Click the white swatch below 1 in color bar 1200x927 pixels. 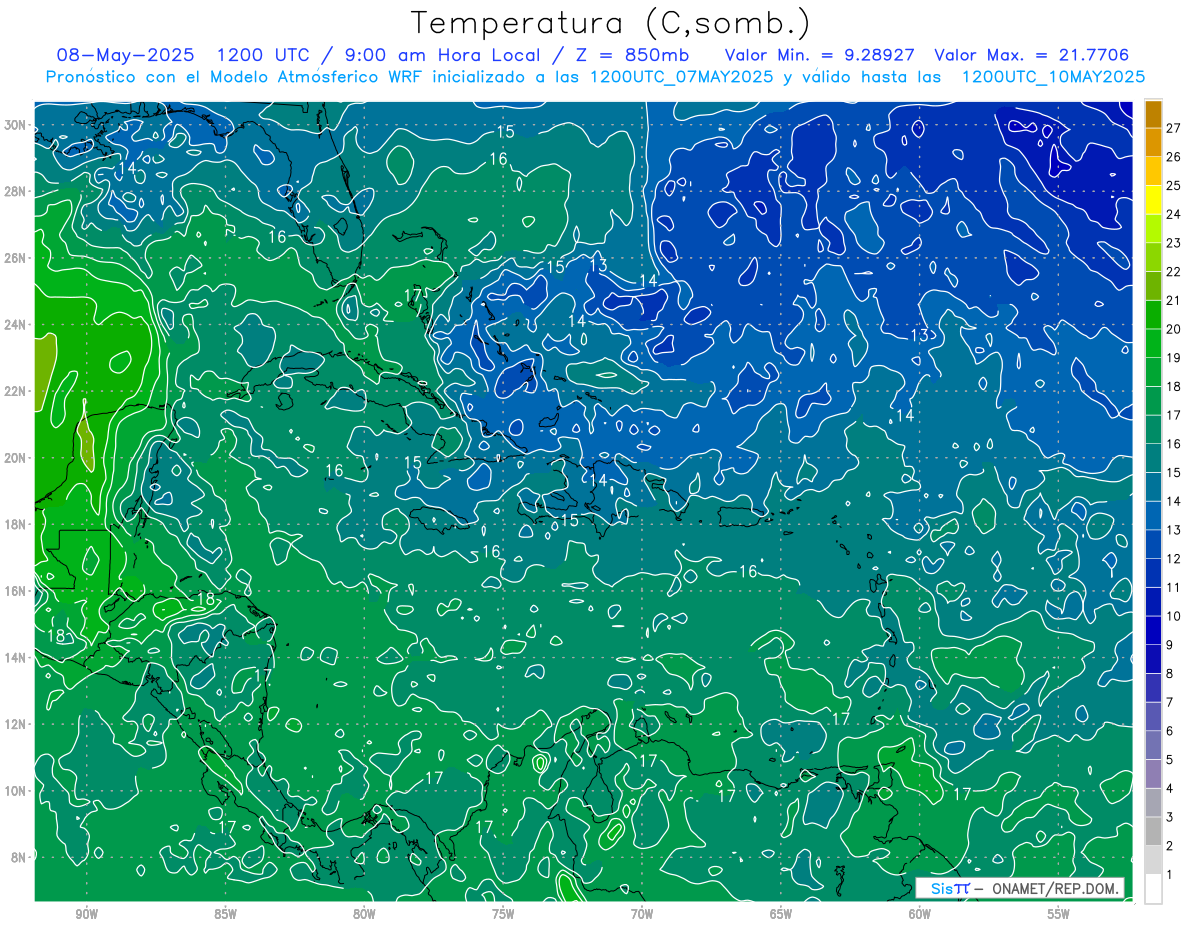pos(1153,889)
